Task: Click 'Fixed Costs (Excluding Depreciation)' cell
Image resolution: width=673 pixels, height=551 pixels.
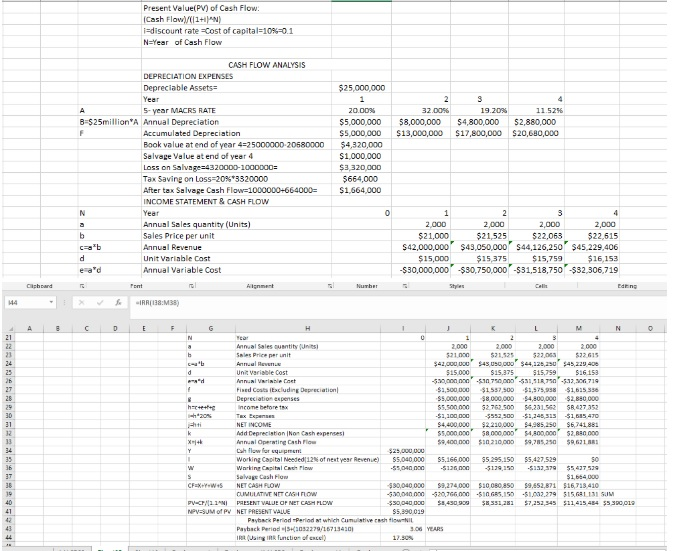Action: pyautogui.click(x=287, y=390)
